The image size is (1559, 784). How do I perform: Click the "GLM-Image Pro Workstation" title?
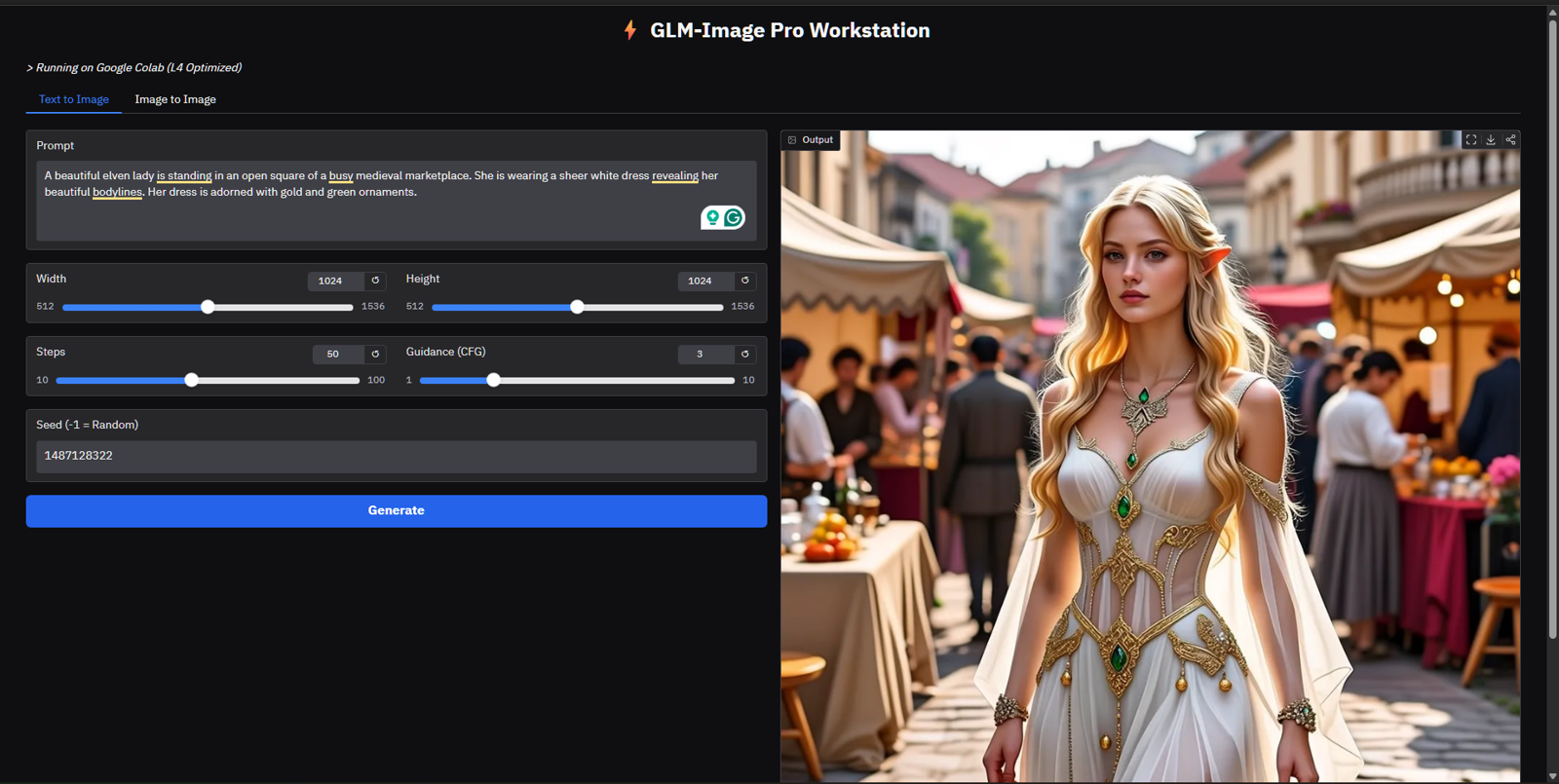[x=790, y=30]
